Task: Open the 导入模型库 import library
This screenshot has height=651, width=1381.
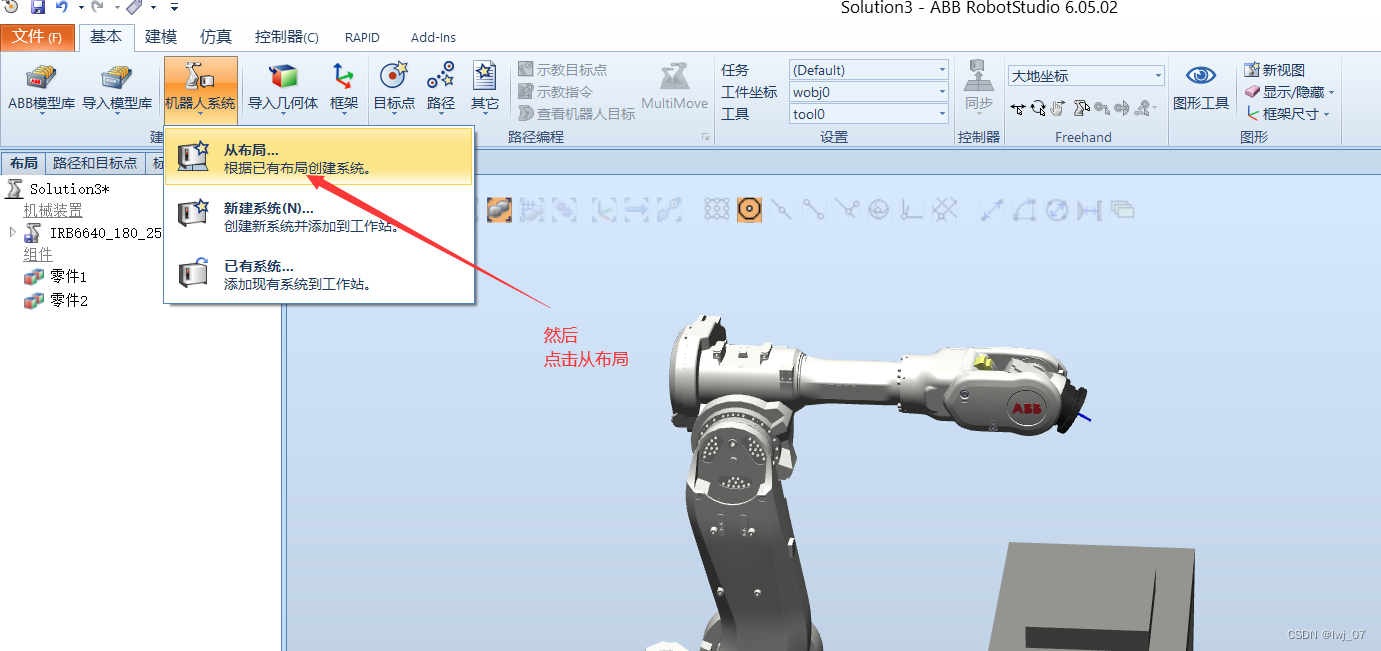Action: [117, 88]
